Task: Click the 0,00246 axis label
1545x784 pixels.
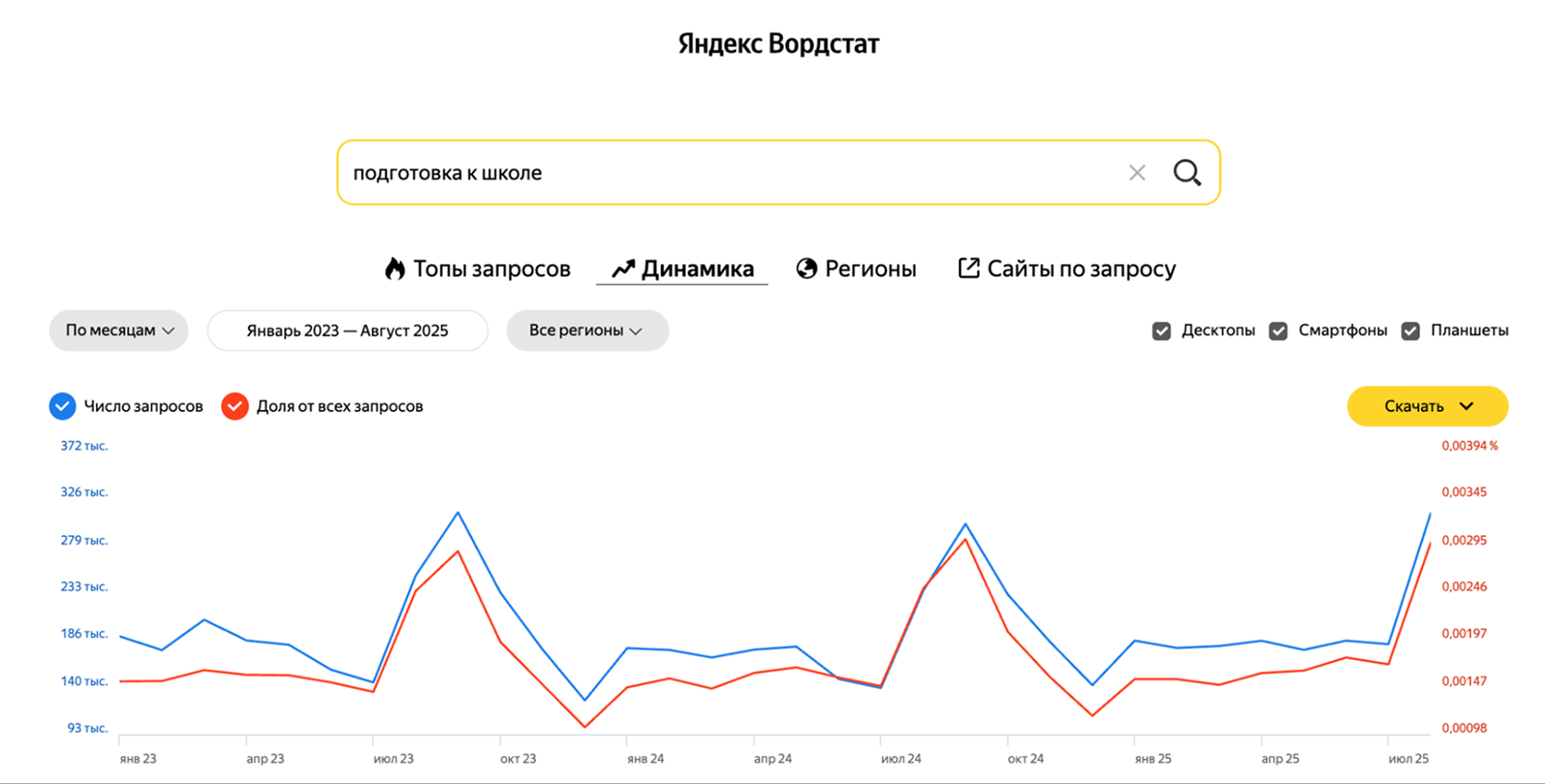Action: click(1464, 586)
